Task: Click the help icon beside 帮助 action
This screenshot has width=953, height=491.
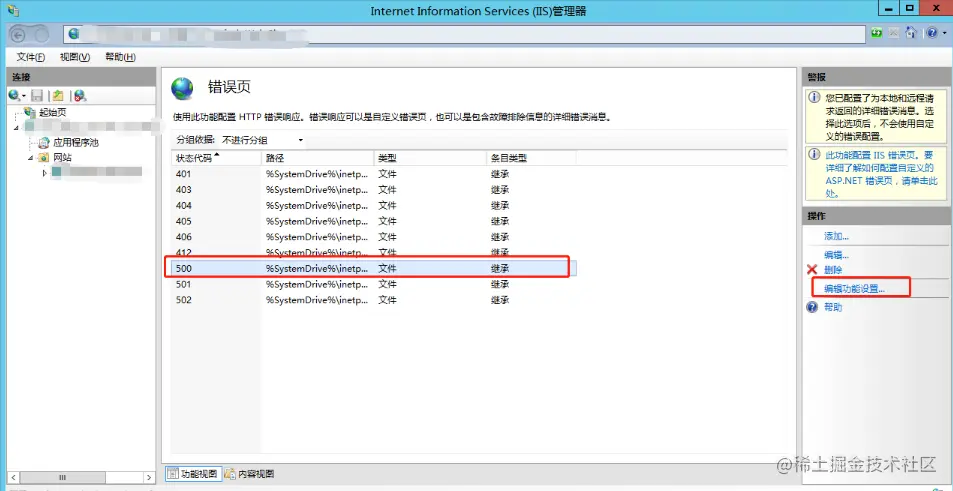Action: pos(811,307)
